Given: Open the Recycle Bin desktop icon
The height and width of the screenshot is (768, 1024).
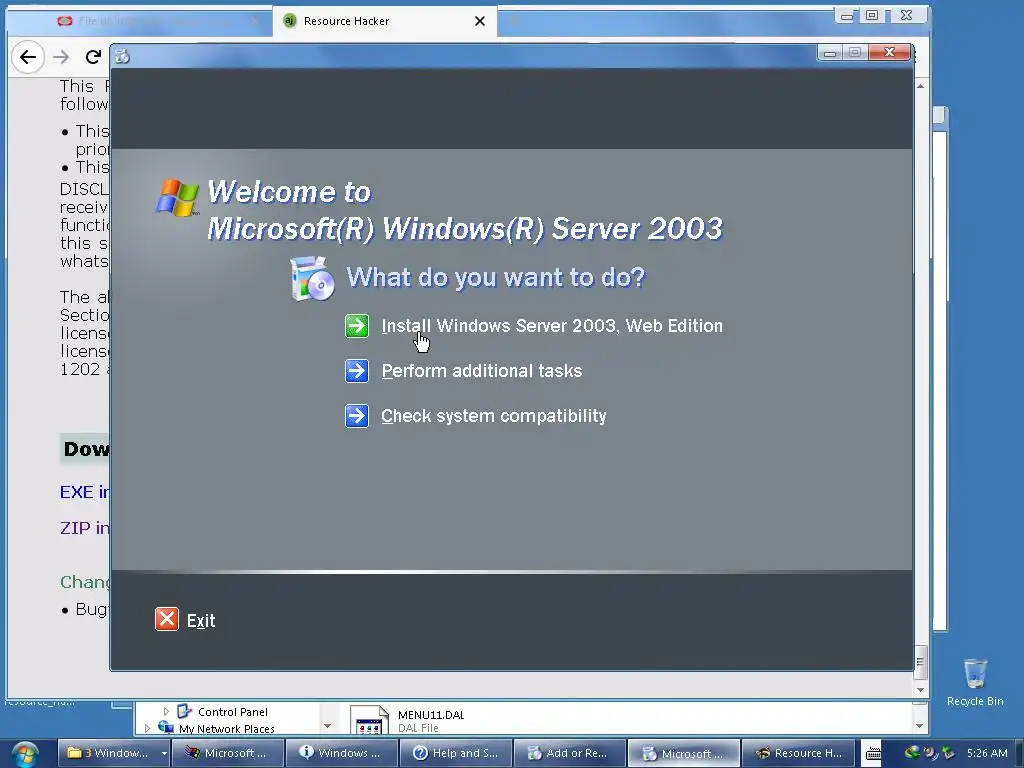Looking at the screenshot, I should pos(975,682).
